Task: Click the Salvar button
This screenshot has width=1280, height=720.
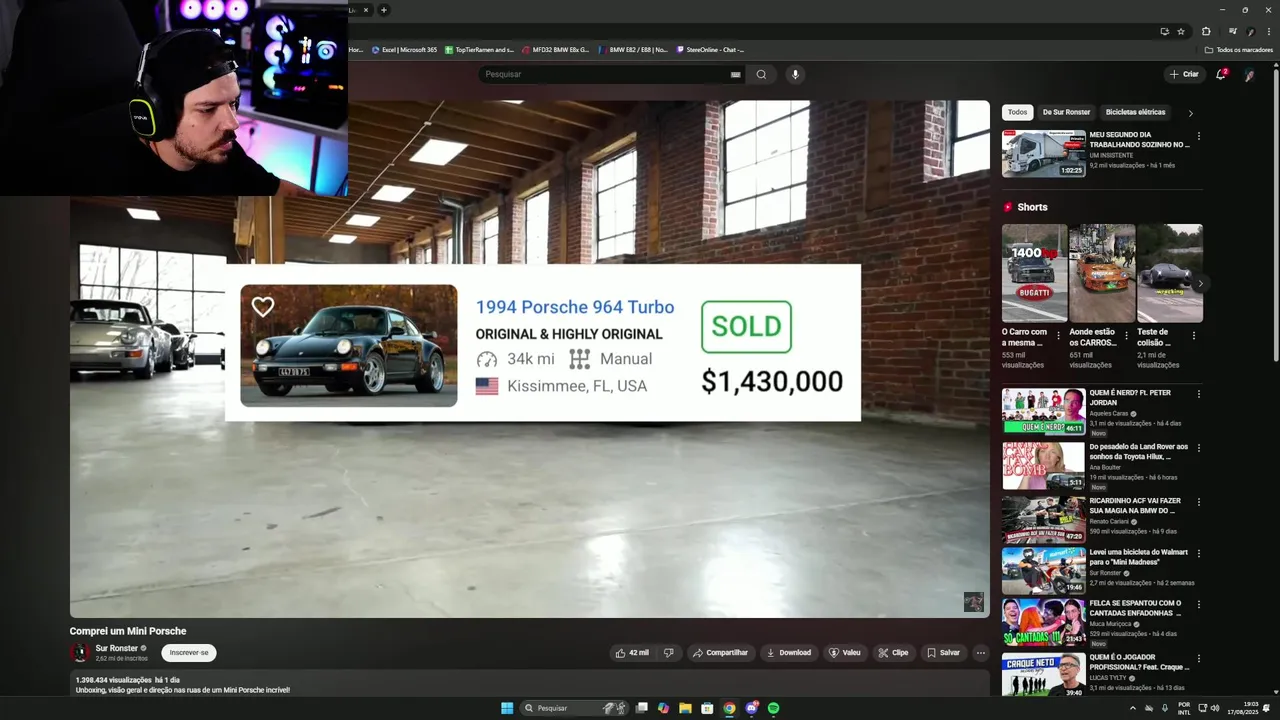Action: click(943, 653)
